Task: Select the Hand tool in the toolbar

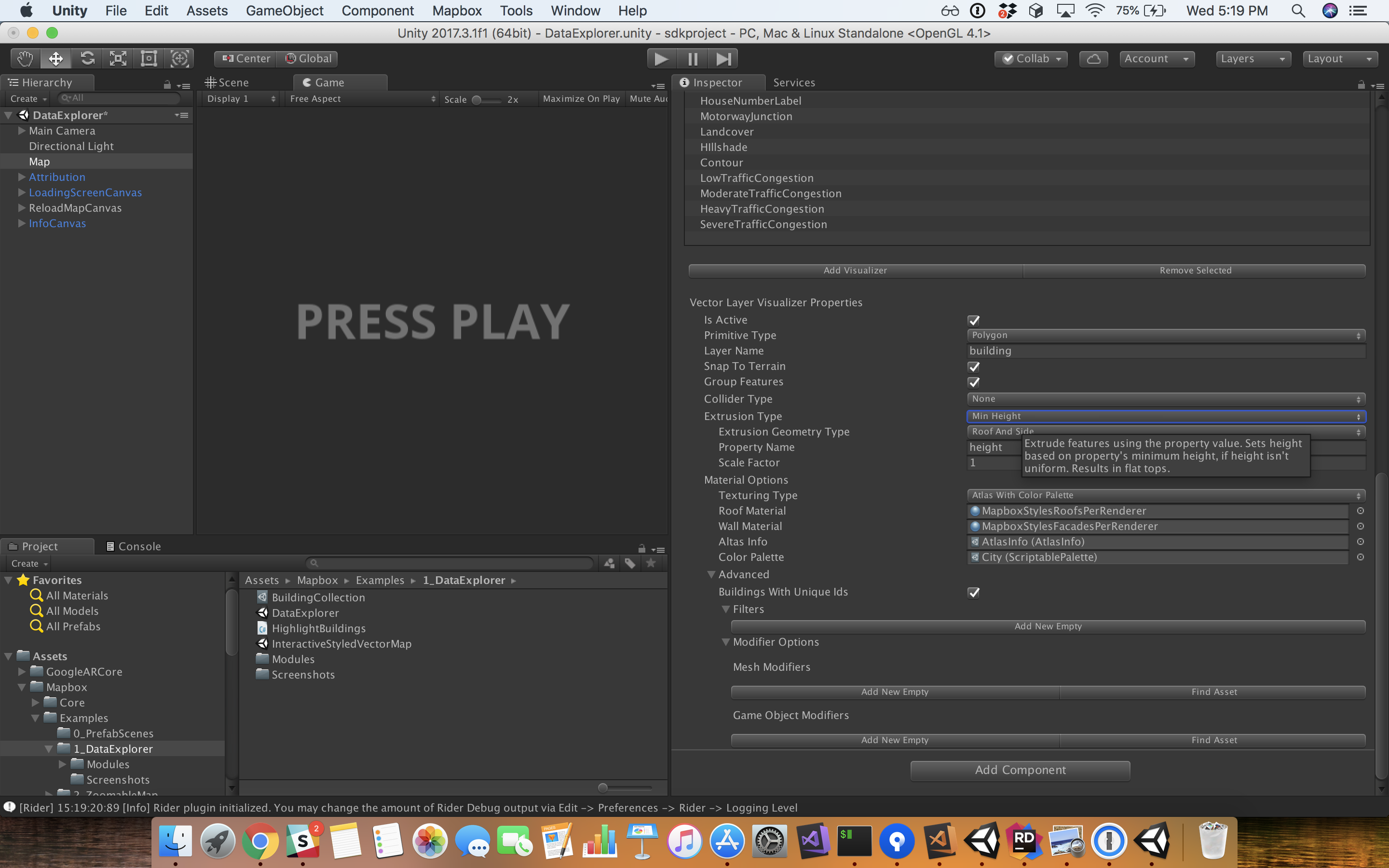Action: (24, 58)
